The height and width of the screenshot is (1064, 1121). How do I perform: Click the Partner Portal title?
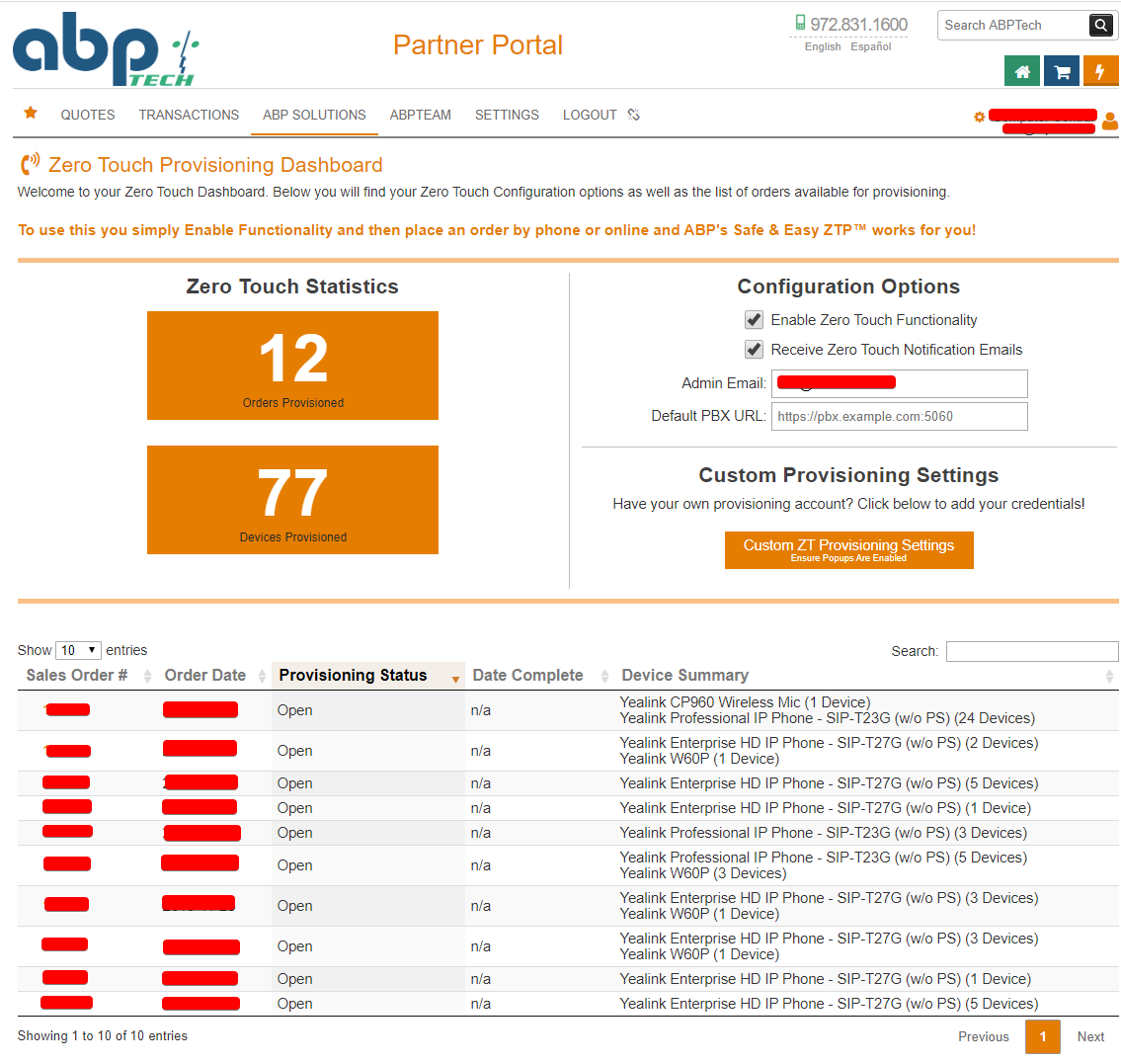pyautogui.click(x=478, y=44)
